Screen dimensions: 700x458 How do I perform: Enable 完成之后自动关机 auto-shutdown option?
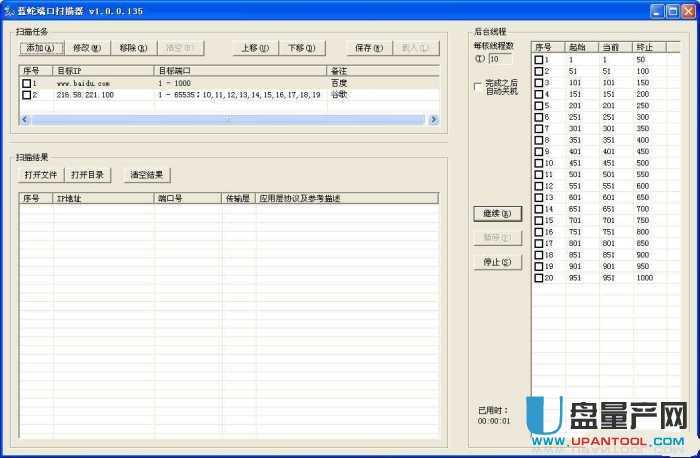click(x=477, y=86)
